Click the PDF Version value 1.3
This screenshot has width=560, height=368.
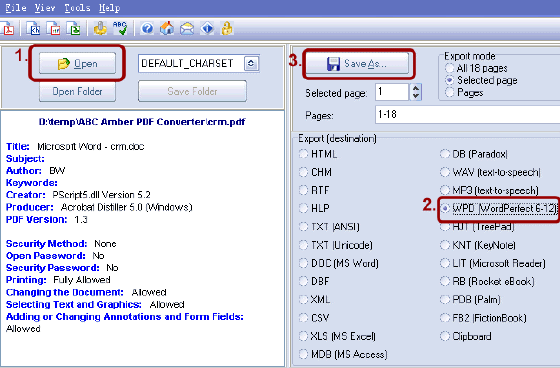(81, 219)
